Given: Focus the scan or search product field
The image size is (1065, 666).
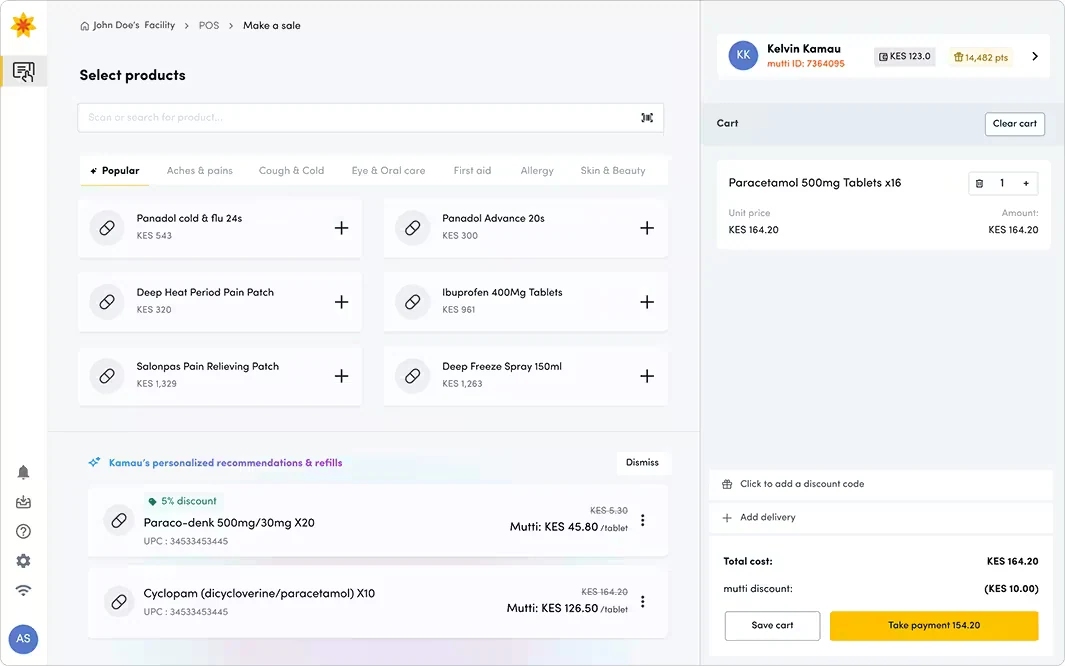Looking at the screenshot, I should click(x=371, y=117).
